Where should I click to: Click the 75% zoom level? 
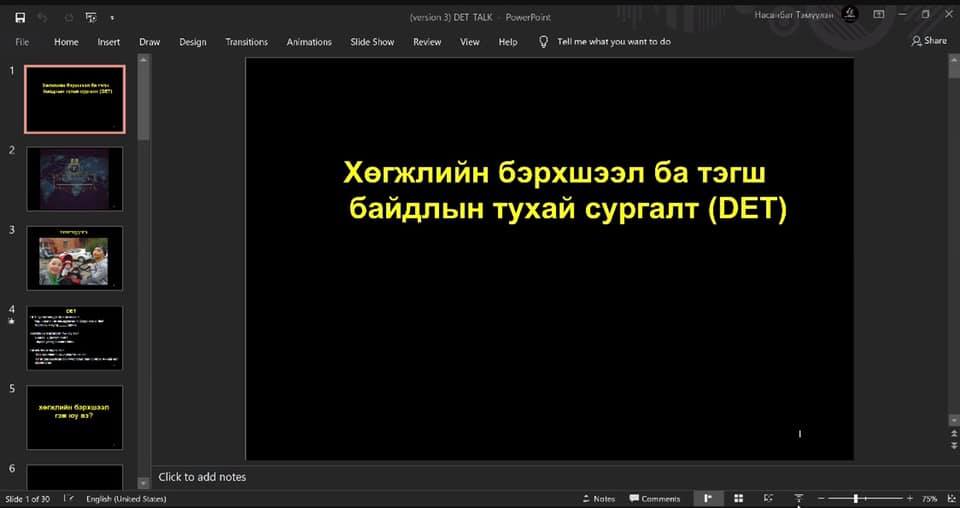click(x=929, y=498)
